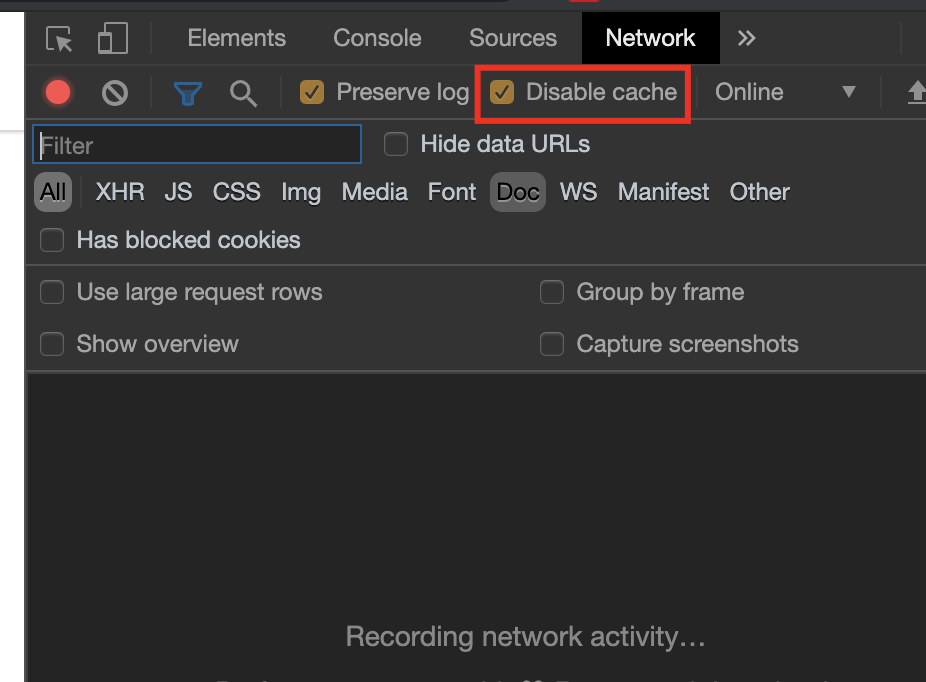Enable Use large request rows
Screen dimensions: 926x682
click(x=52, y=292)
